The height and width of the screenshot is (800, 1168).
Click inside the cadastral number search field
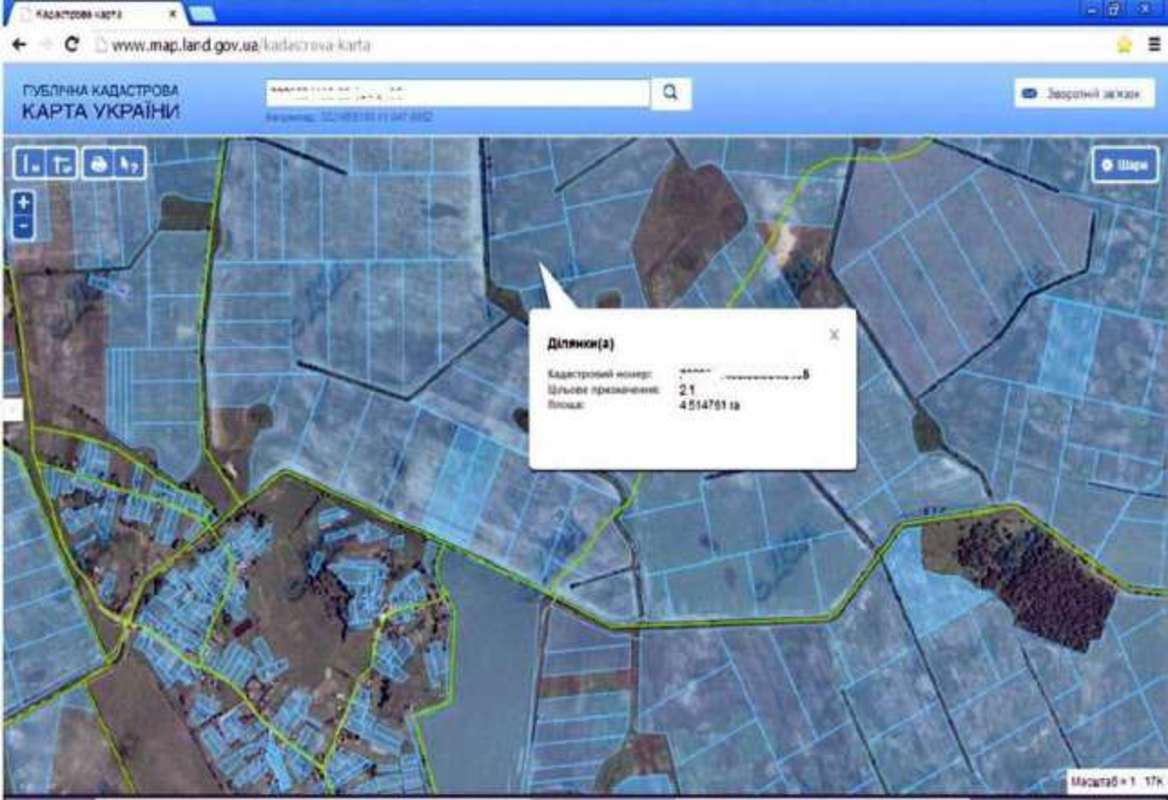(457, 93)
